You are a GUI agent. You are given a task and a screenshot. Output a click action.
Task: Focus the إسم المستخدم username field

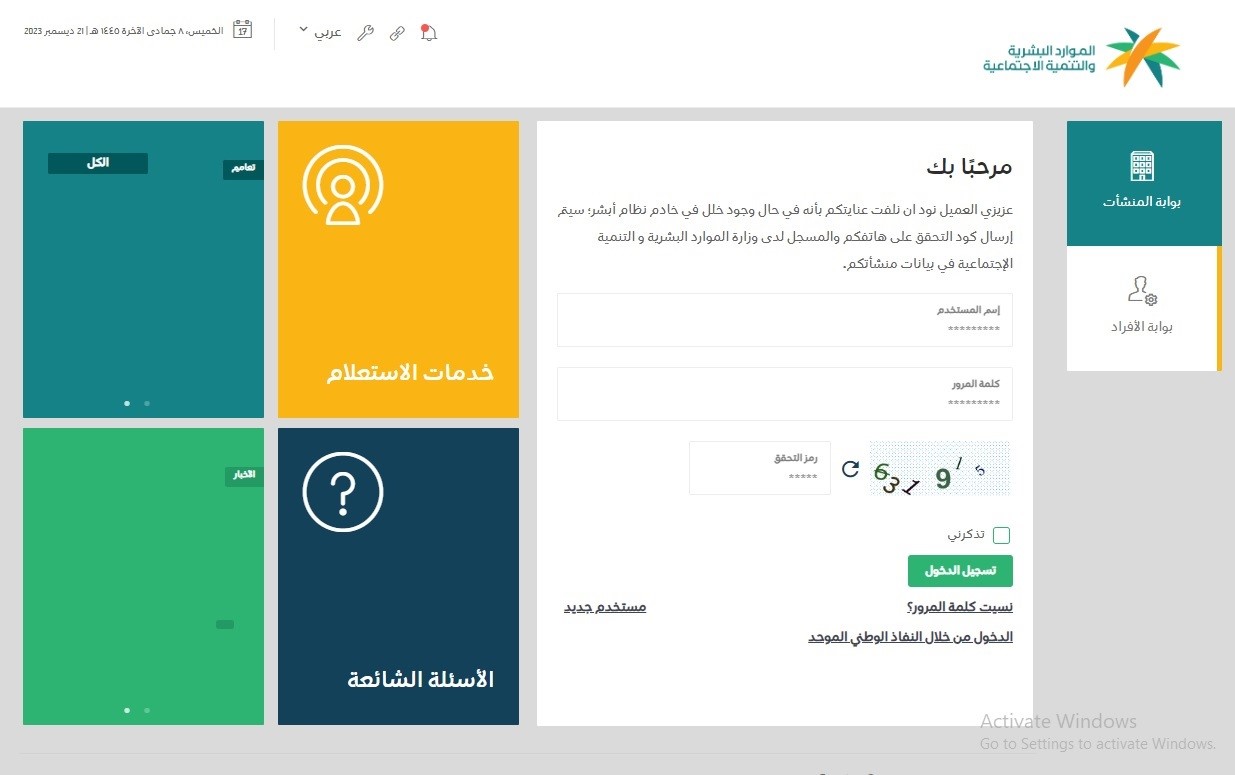point(785,320)
